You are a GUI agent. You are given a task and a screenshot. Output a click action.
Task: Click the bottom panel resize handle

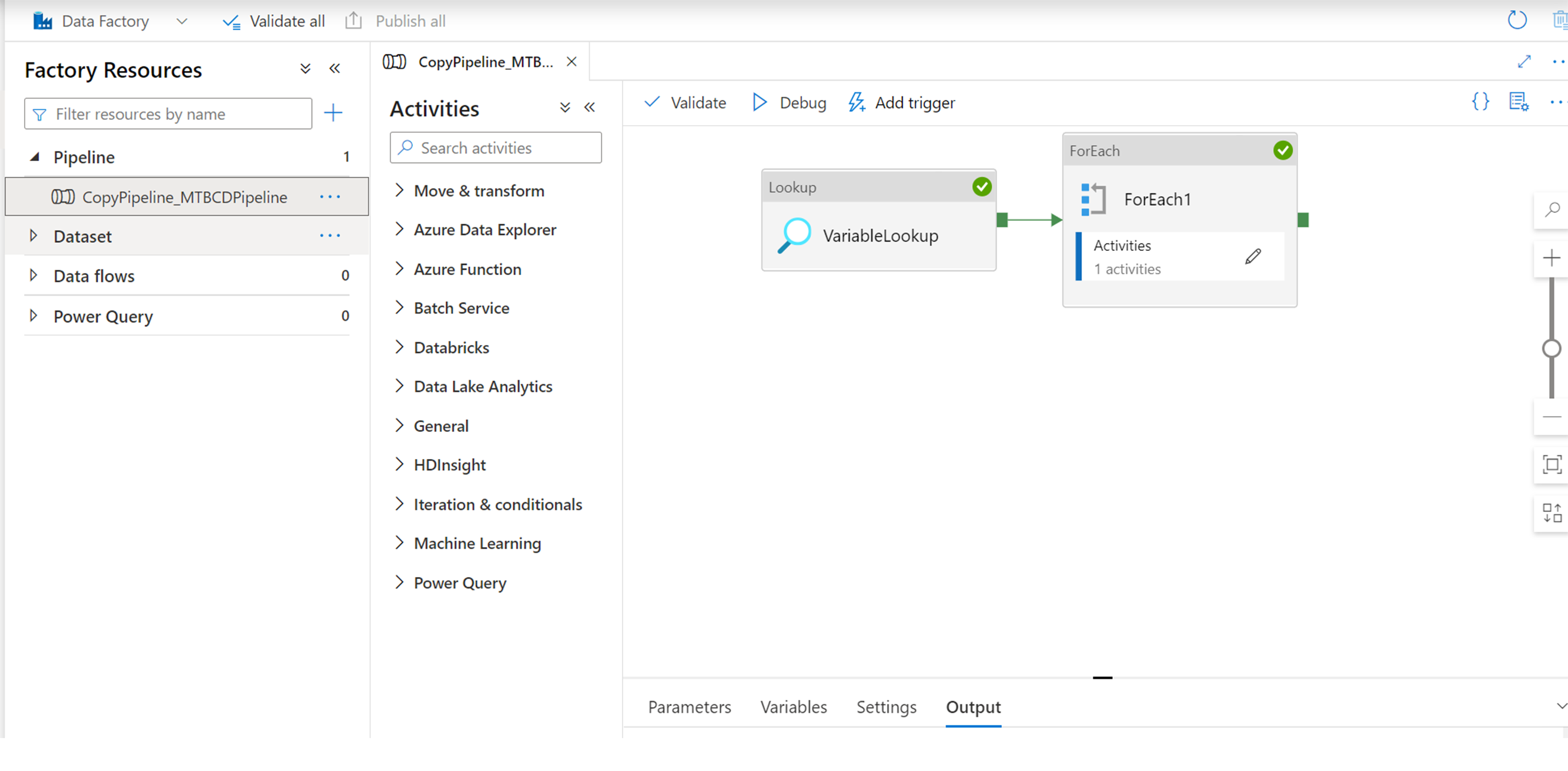[x=1102, y=678]
